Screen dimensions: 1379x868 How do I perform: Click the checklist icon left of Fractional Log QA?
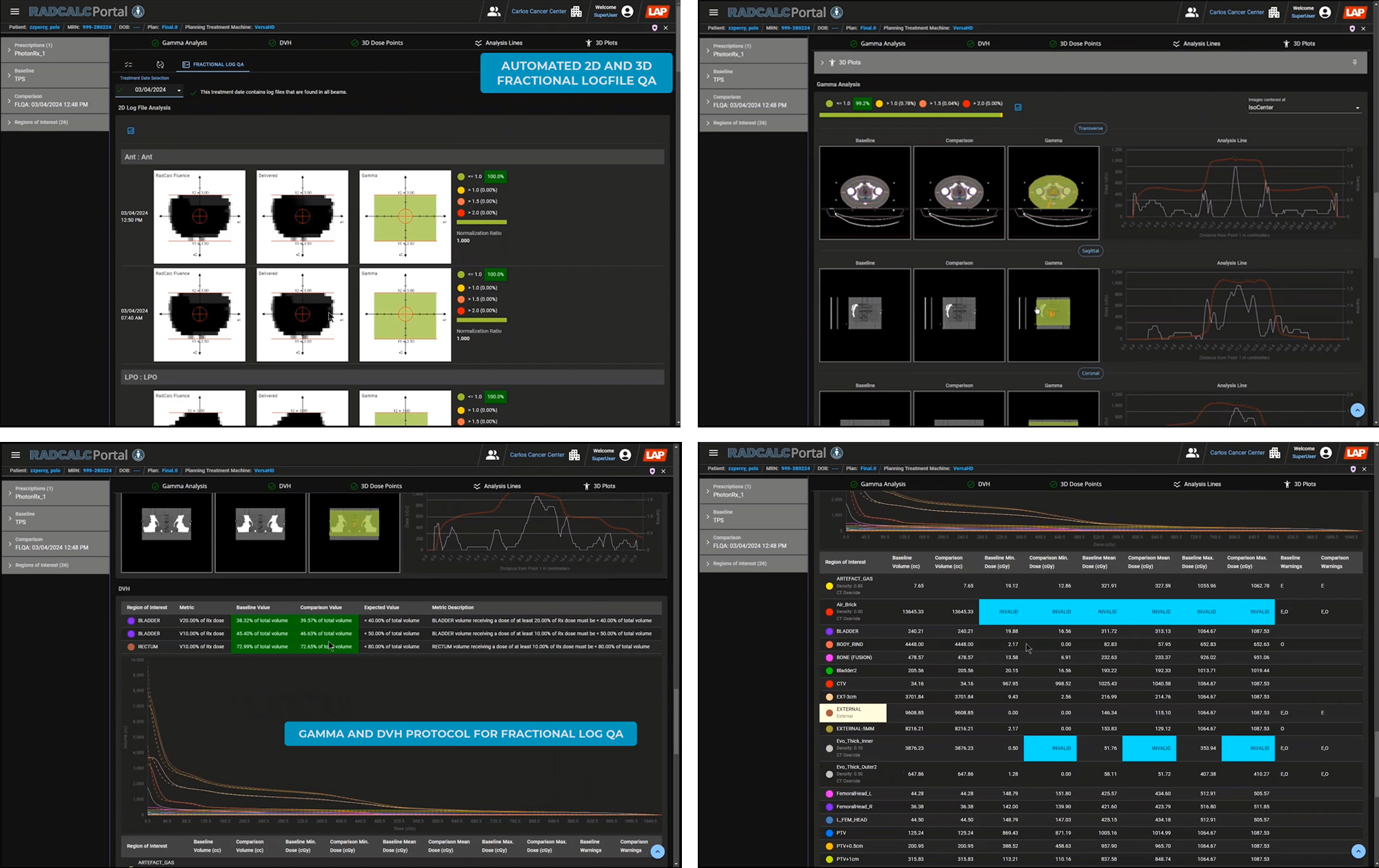(x=128, y=65)
